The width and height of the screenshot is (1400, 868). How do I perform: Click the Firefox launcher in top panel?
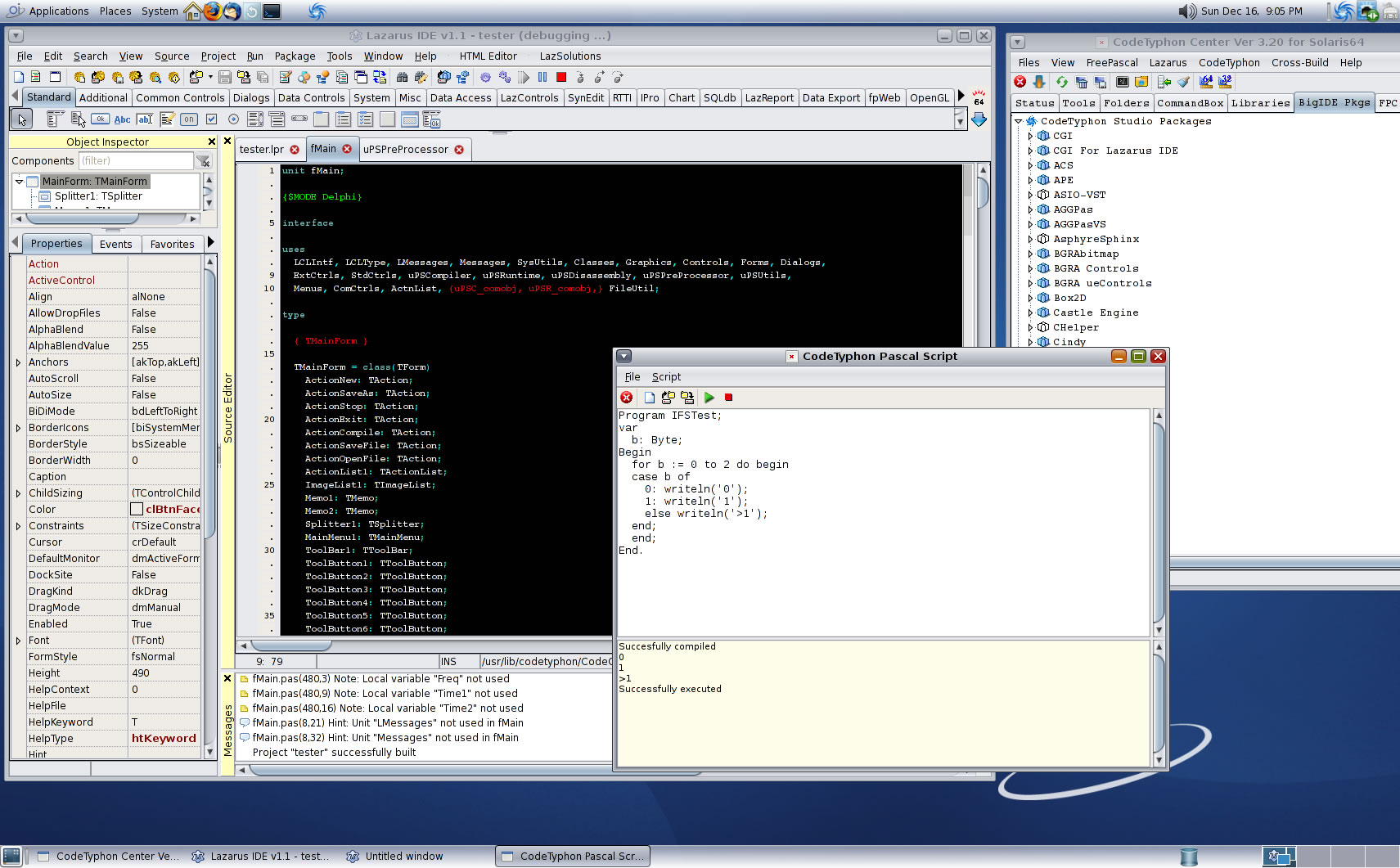(x=212, y=11)
